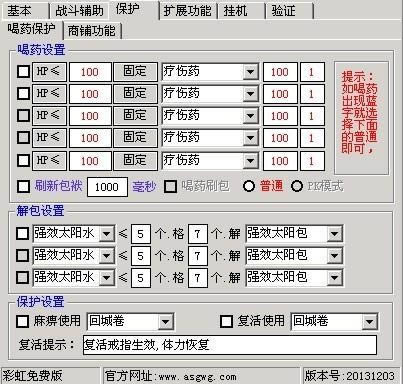Click the red 提示 hint text box
403x384 pixels.
pyautogui.click(x=361, y=118)
